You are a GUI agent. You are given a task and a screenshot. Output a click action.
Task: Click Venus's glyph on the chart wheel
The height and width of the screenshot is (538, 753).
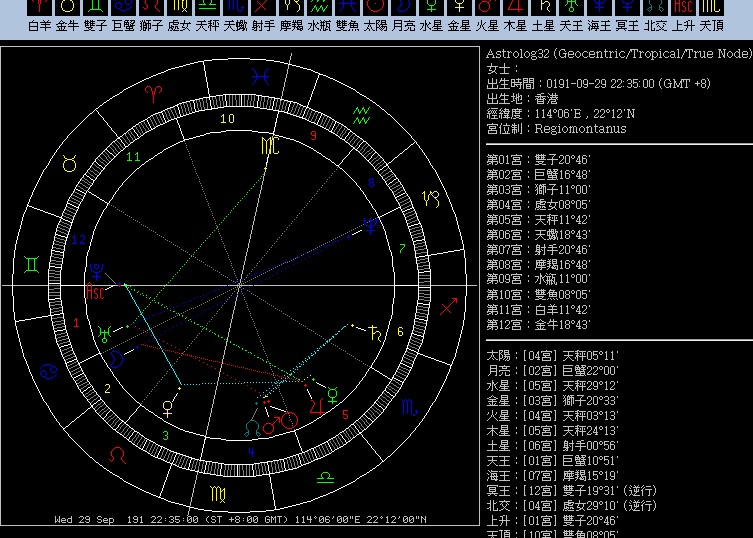click(x=168, y=406)
